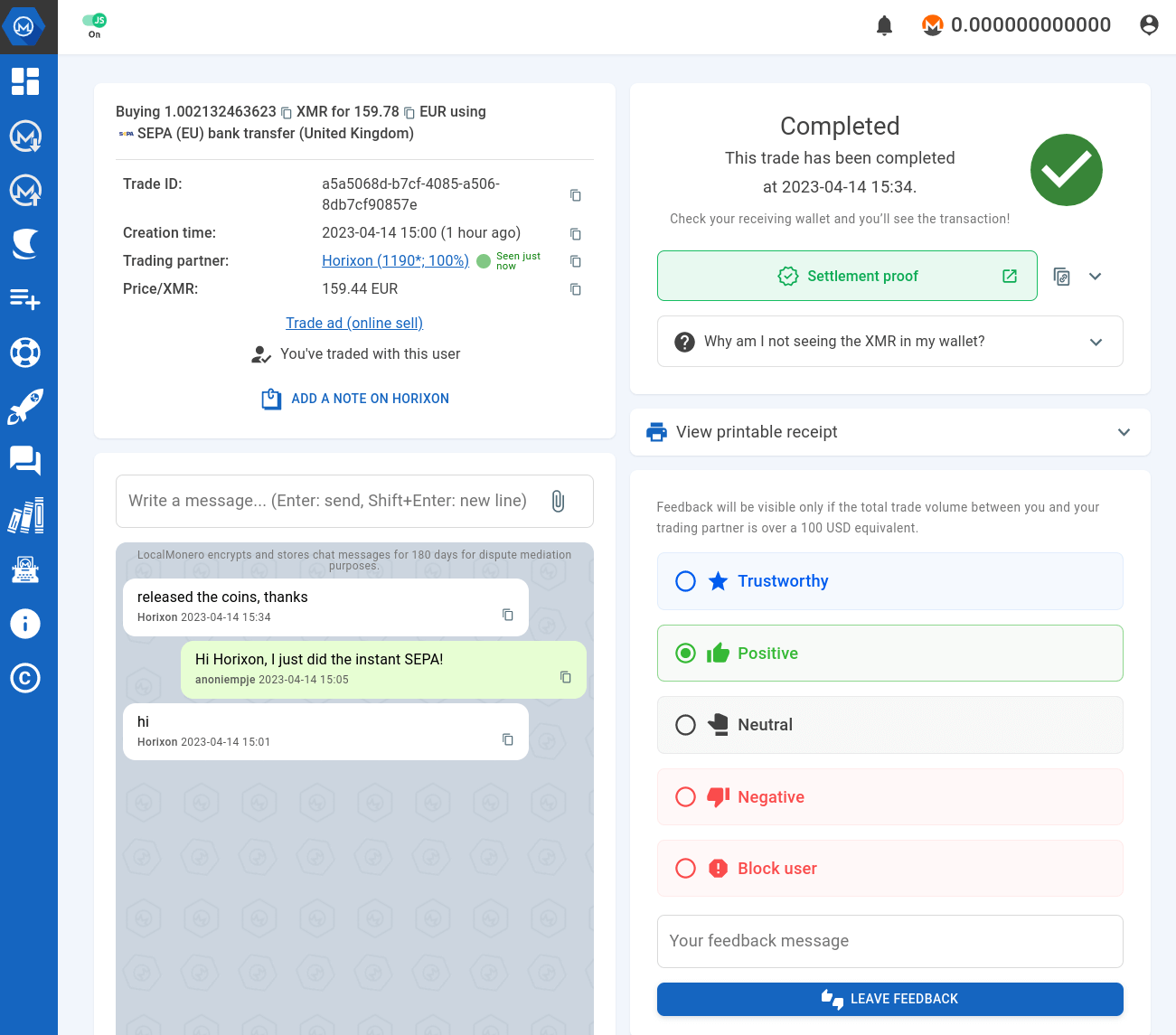Image resolution: width=1176 pixels, height=1035 pixels.
Task: Open the notifications bell
Action: coord(884,25)
